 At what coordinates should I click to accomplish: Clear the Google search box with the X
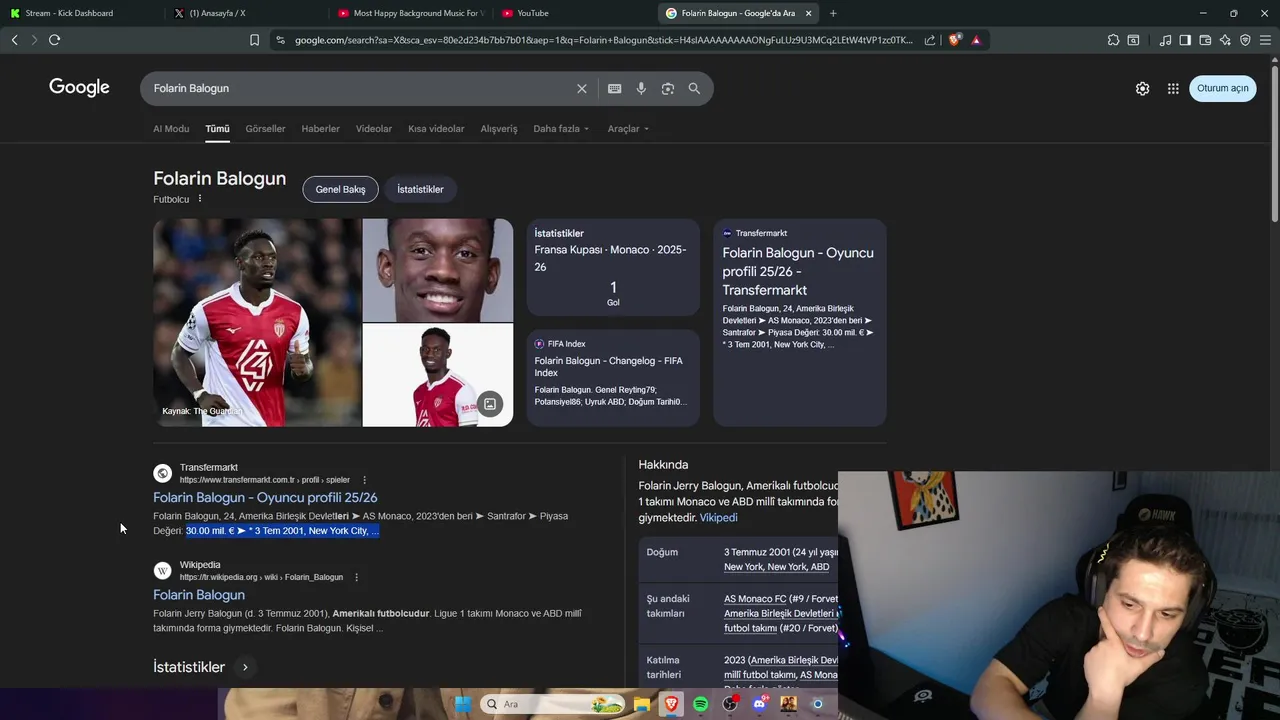point(582,88)
